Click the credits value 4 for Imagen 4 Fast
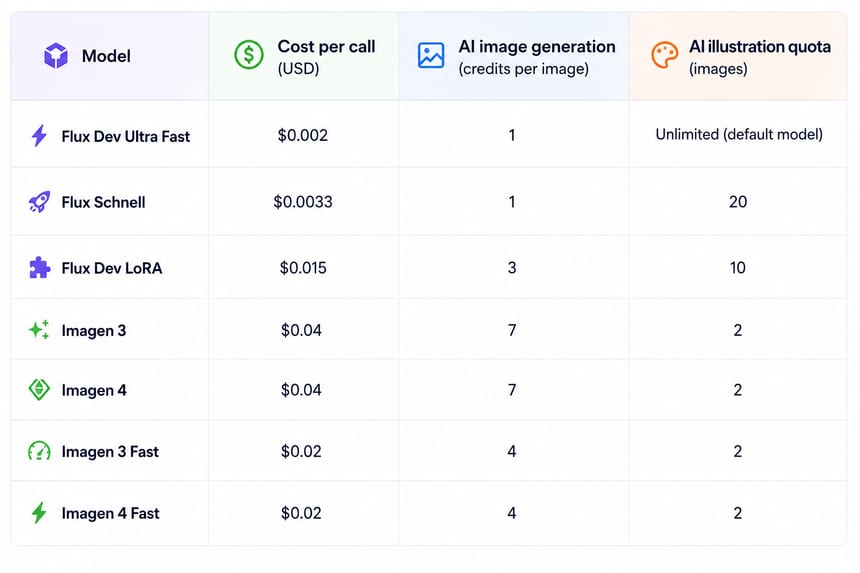Image resolution: width=860 pixels, height=573 pixels. (x=512, y=513)
